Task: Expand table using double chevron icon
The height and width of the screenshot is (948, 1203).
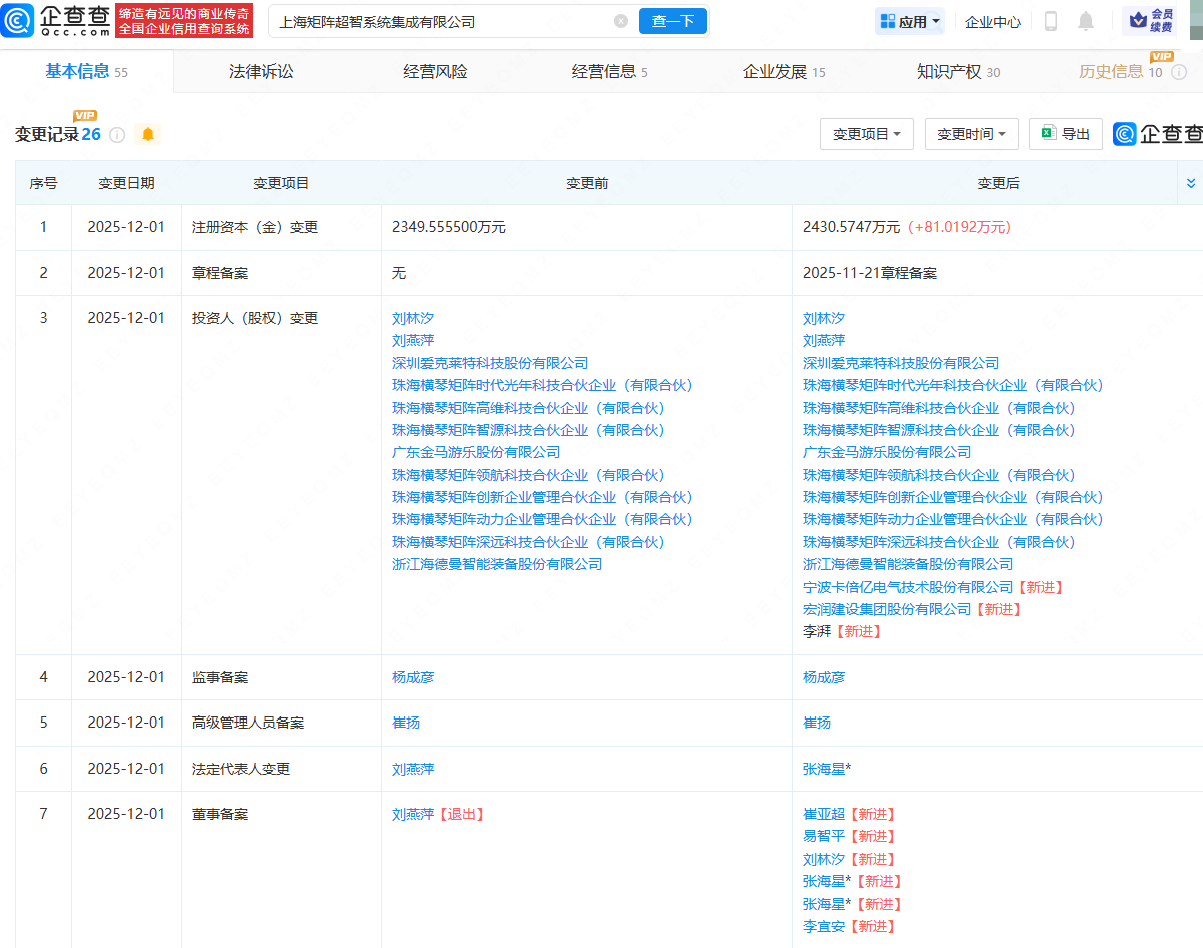Action: point(1190,183)
